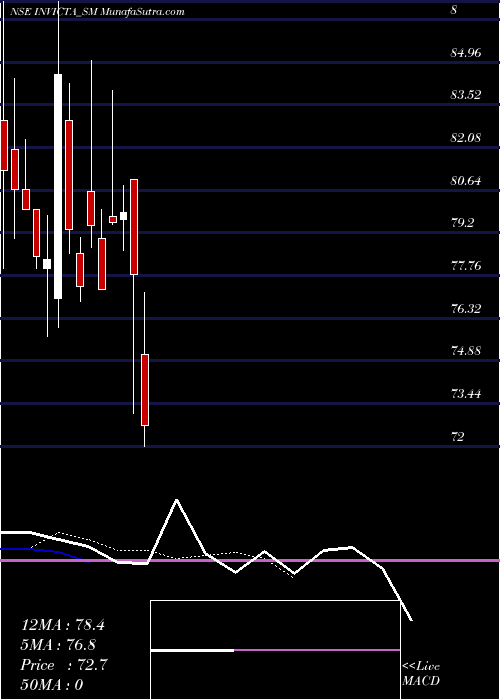Viewport: 500px width, 700px height.
Task: Click the last red candlestick near 74.88
Action: point(145,390)
